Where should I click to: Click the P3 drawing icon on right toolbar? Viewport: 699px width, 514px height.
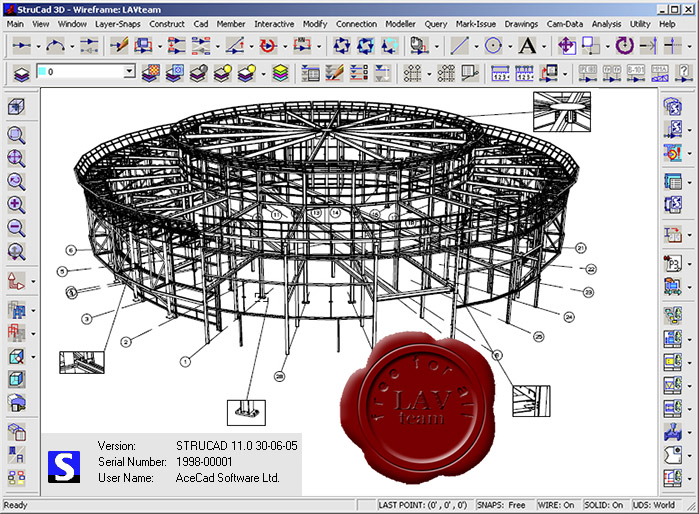click(673, 263)
